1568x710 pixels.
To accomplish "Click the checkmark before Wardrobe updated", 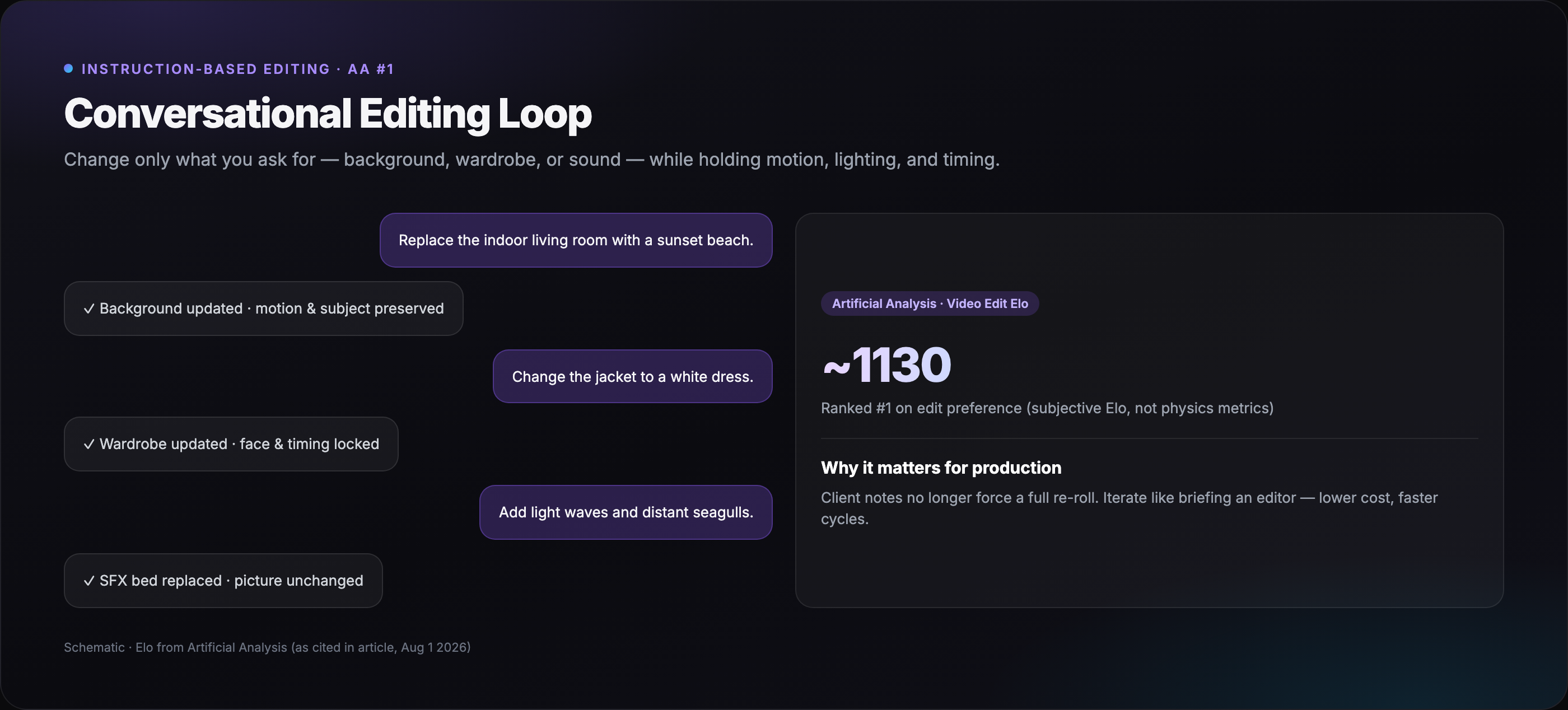I will pos(89,444).
